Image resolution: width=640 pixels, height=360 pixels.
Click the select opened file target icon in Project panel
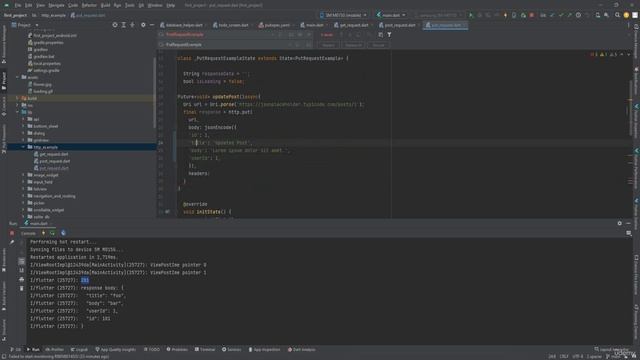click(x=115, y=25)
